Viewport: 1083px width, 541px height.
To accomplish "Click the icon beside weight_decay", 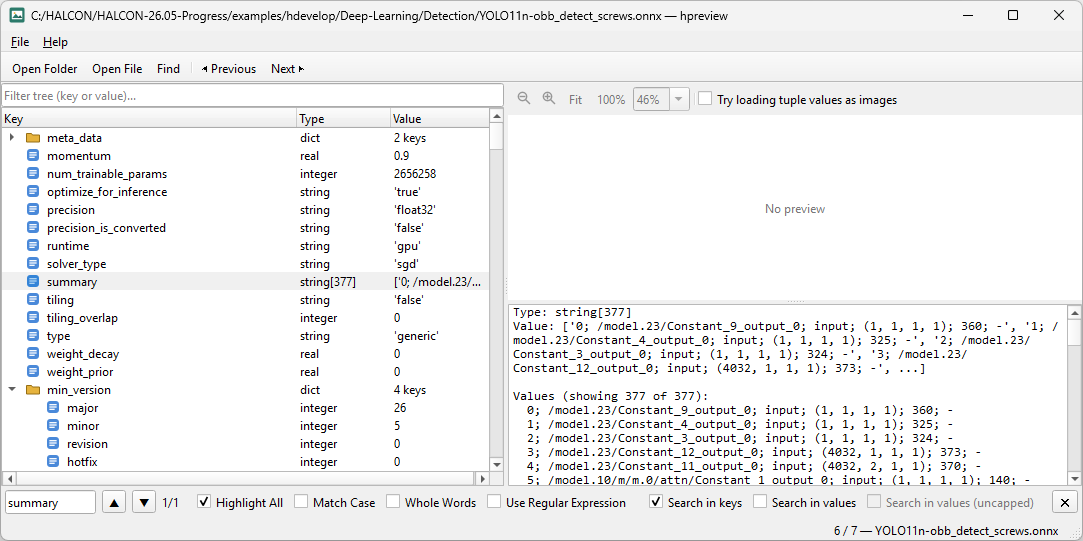I will (x=33, y=354).
